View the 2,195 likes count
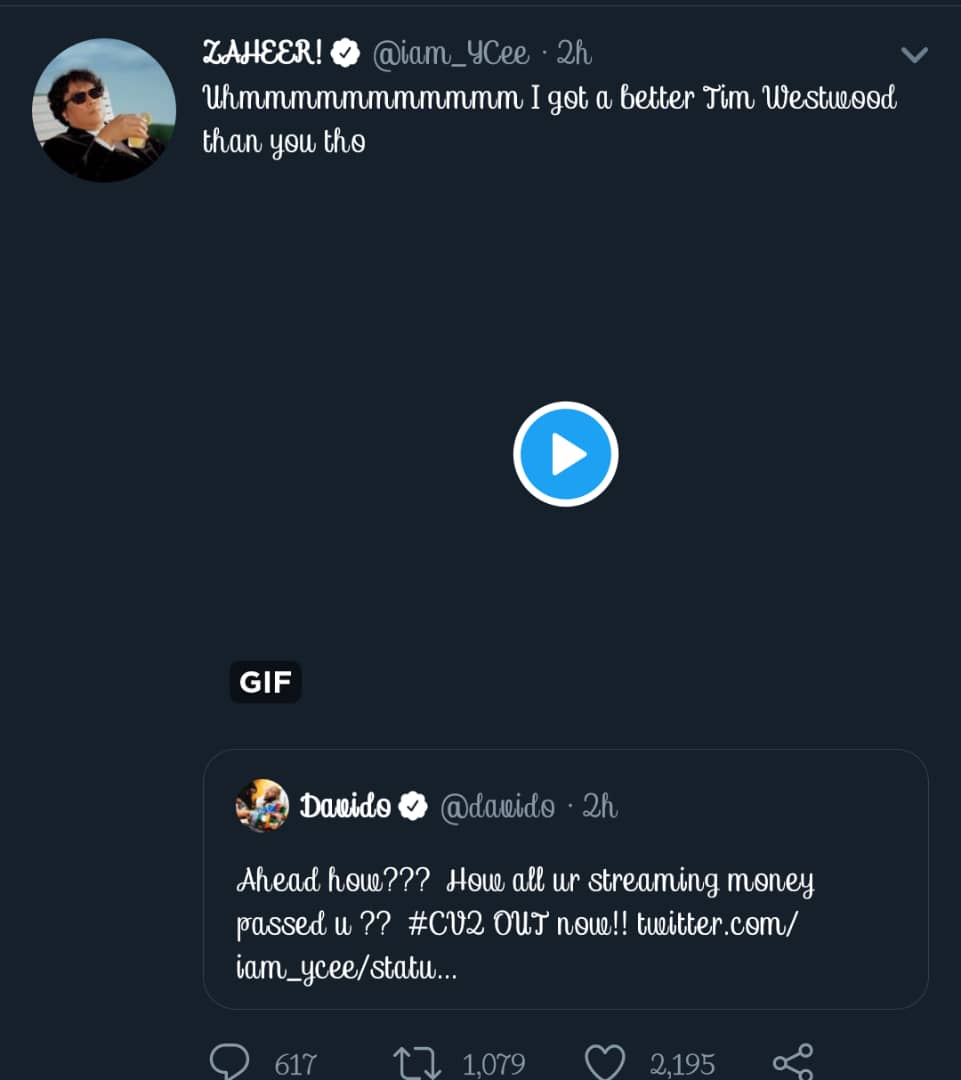Image resolution: width=961 pixels, height=1080 pixels. [x=682, y=1064]
